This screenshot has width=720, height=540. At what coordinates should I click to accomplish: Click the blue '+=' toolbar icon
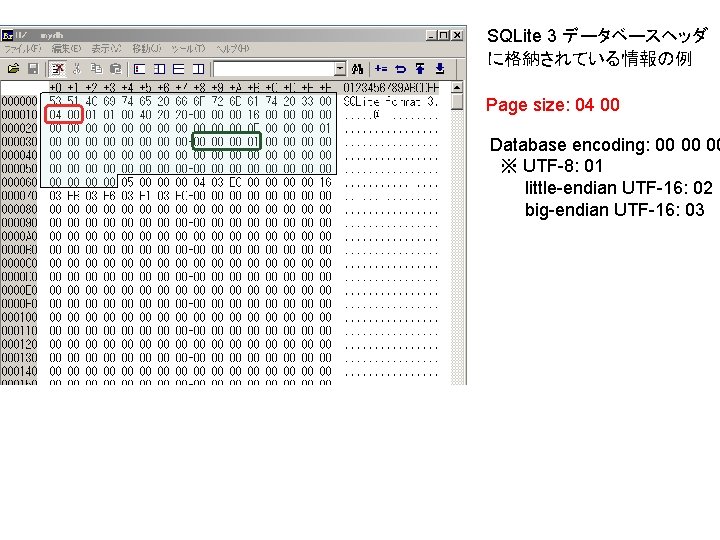point(381,69)
